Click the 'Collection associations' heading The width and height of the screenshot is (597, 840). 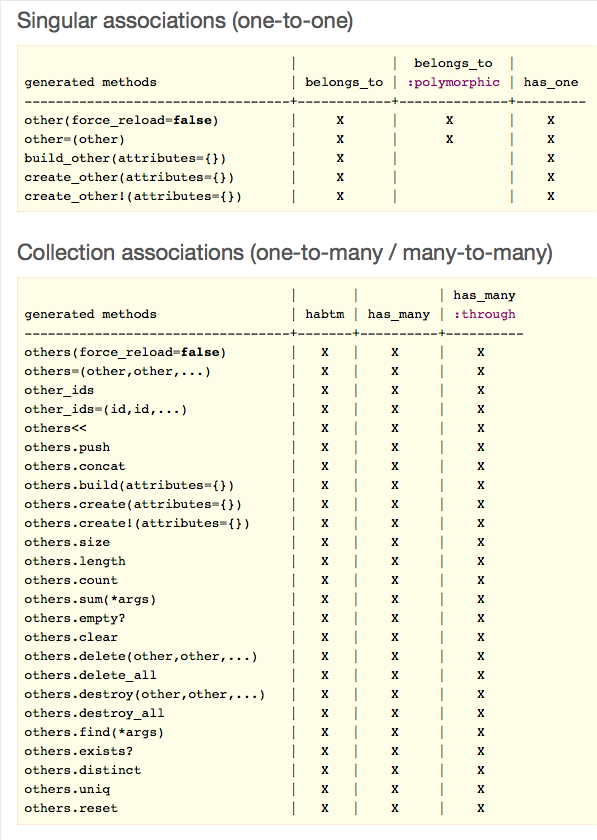(285, 253)
